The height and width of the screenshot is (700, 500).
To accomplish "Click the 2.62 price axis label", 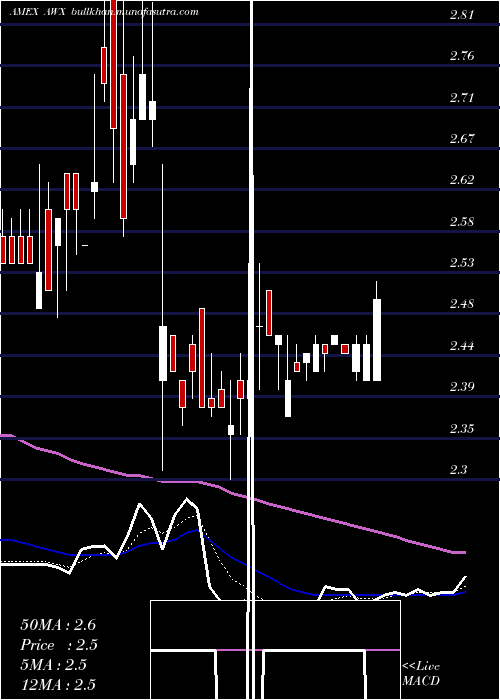I will [x=462, y=180].
